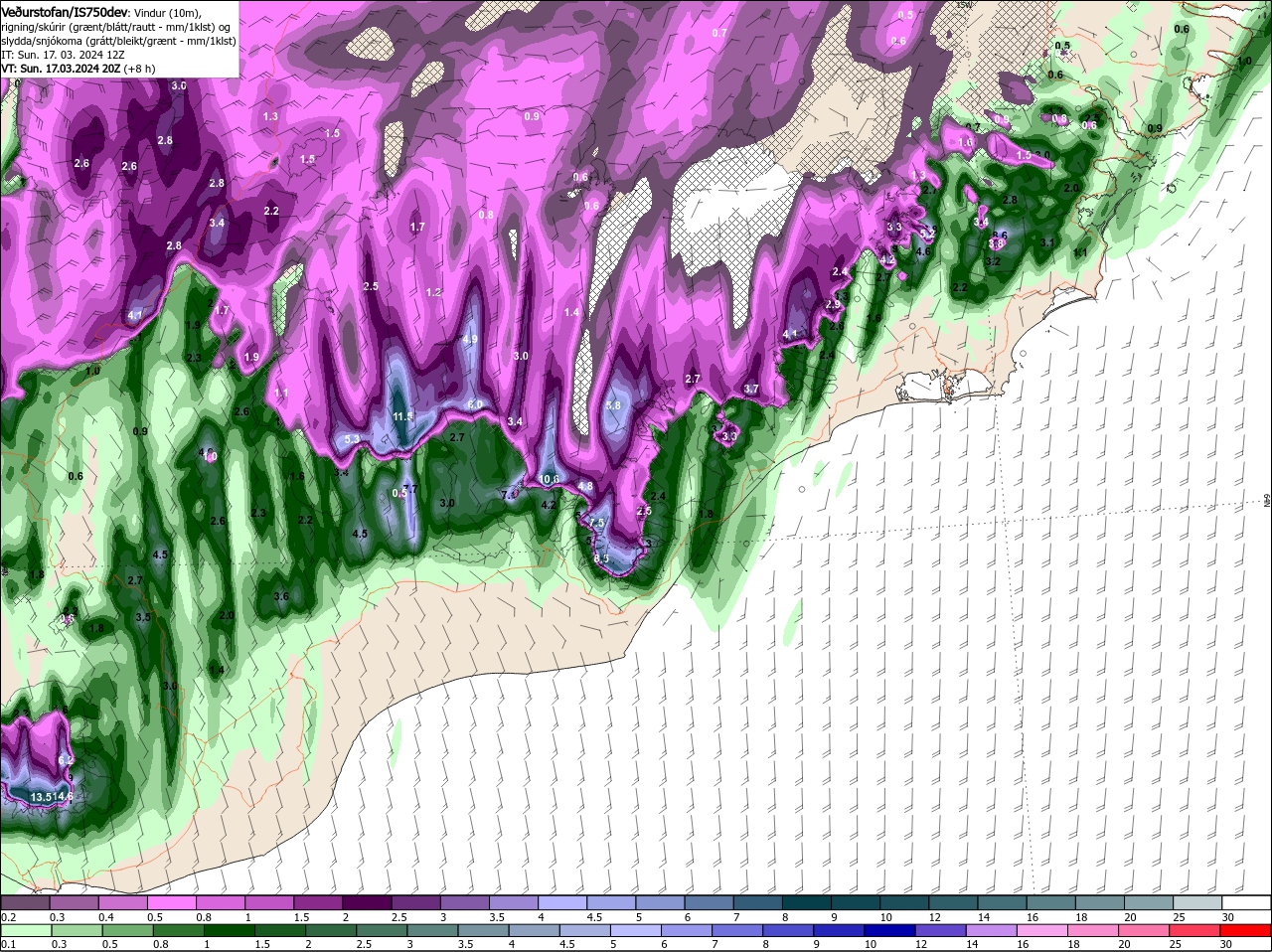Click the grey-mauve 0.2–0.3 swatch in top legend row

tap(24, 903)
